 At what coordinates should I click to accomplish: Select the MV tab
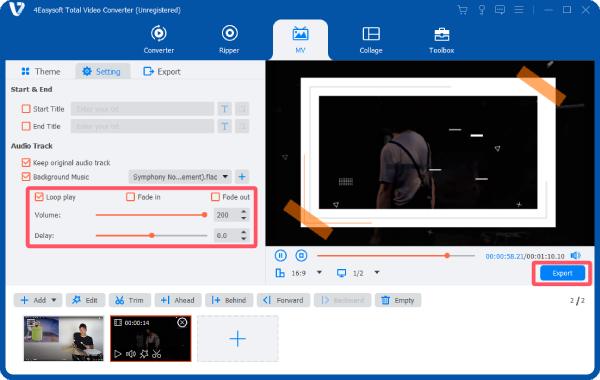(x=300, y=39)
